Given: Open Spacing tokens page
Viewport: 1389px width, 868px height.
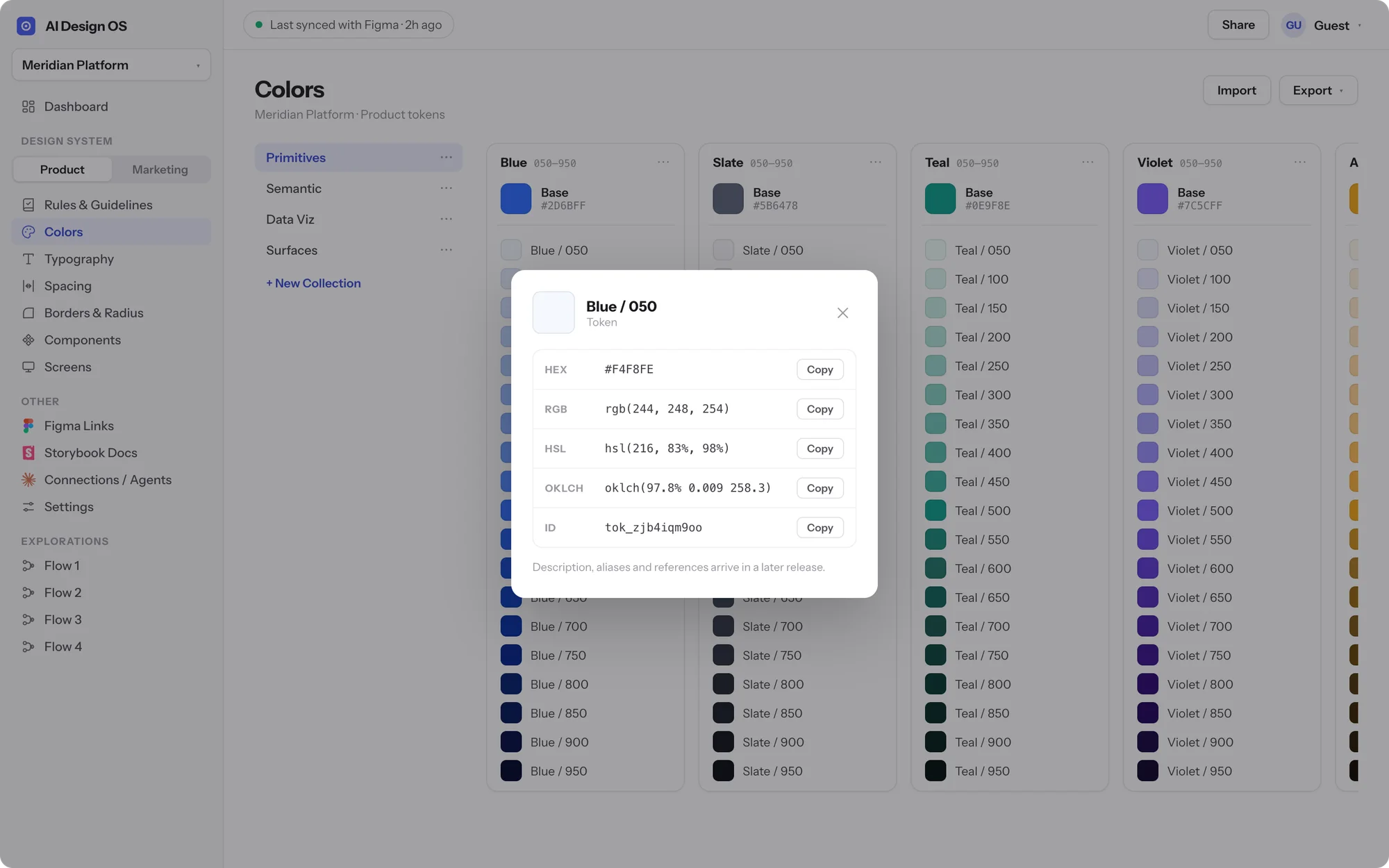Looking at the screenshot, I should 111,286.
